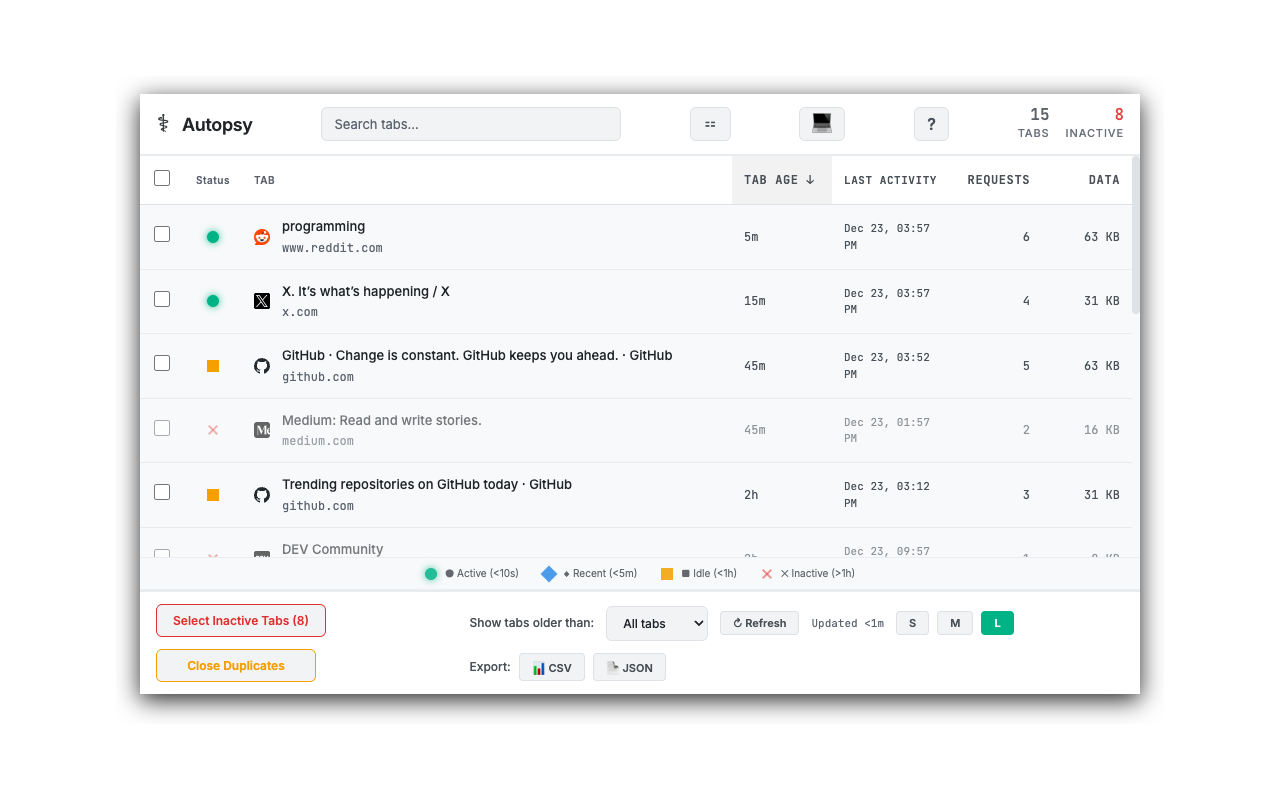The image size is (1280, 800).
Task: Click the Close Duplicates button
Action: 235,665
